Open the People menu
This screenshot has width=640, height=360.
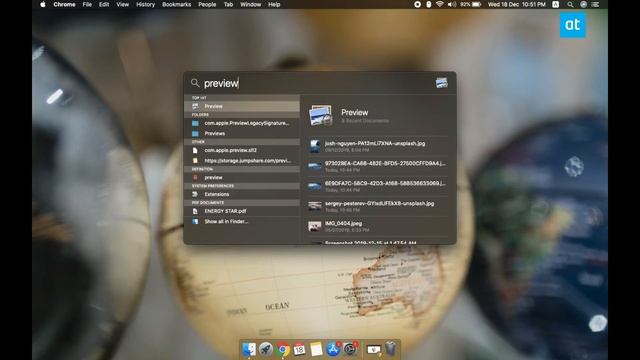tap(207, 4)
